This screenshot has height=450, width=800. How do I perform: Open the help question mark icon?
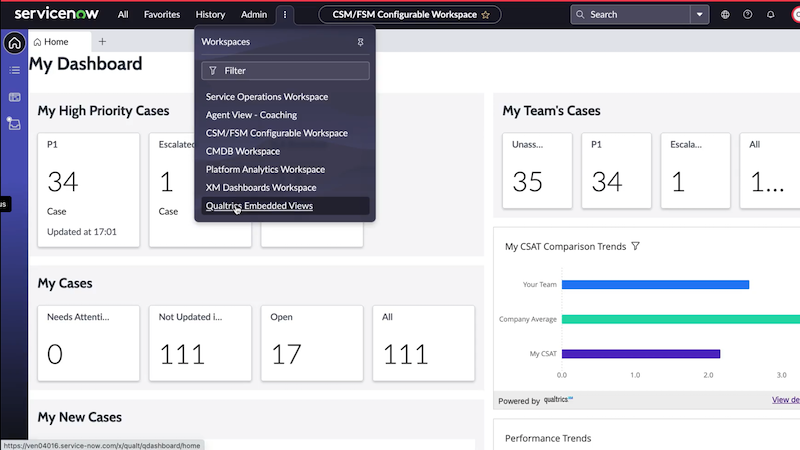[747, 15]
